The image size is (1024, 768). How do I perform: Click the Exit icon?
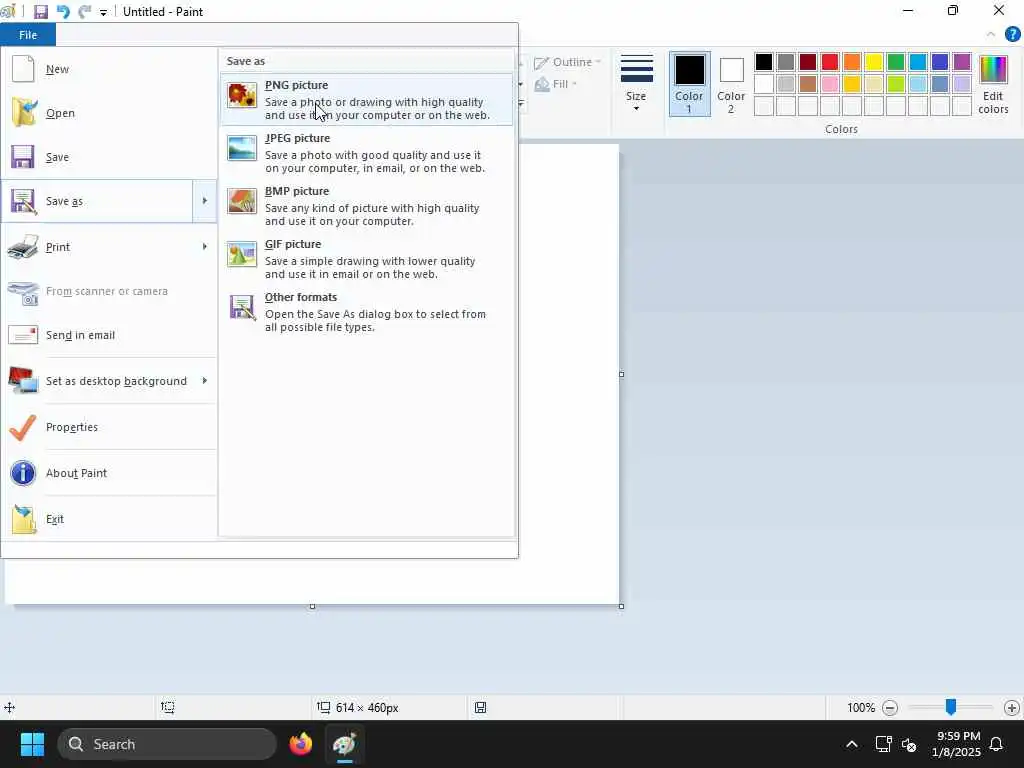[23, 519]
